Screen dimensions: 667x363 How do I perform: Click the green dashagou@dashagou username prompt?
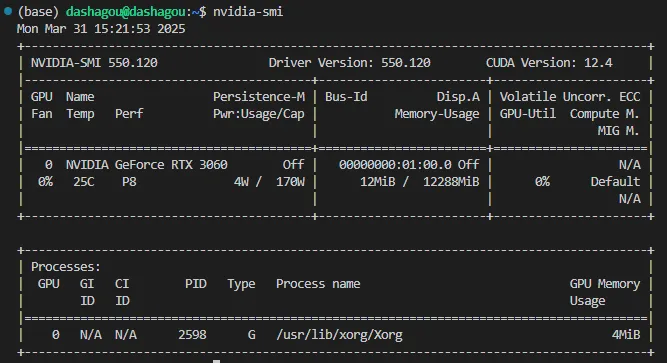click(x=125, y=12)
